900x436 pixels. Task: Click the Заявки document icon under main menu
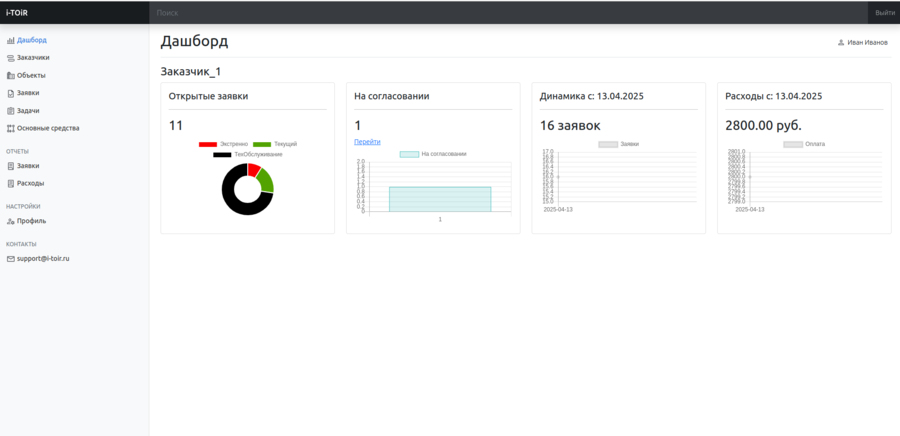[x=10, y=93]
